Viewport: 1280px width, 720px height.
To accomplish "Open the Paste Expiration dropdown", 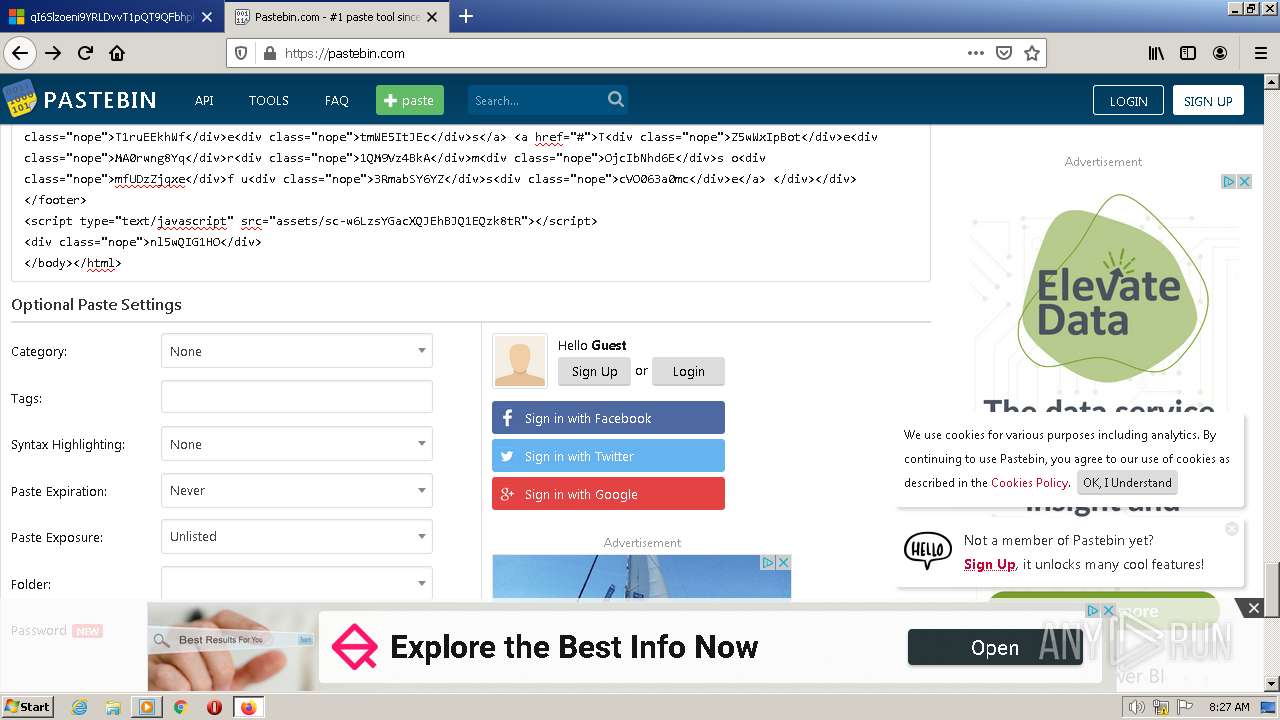I will 297,491.
